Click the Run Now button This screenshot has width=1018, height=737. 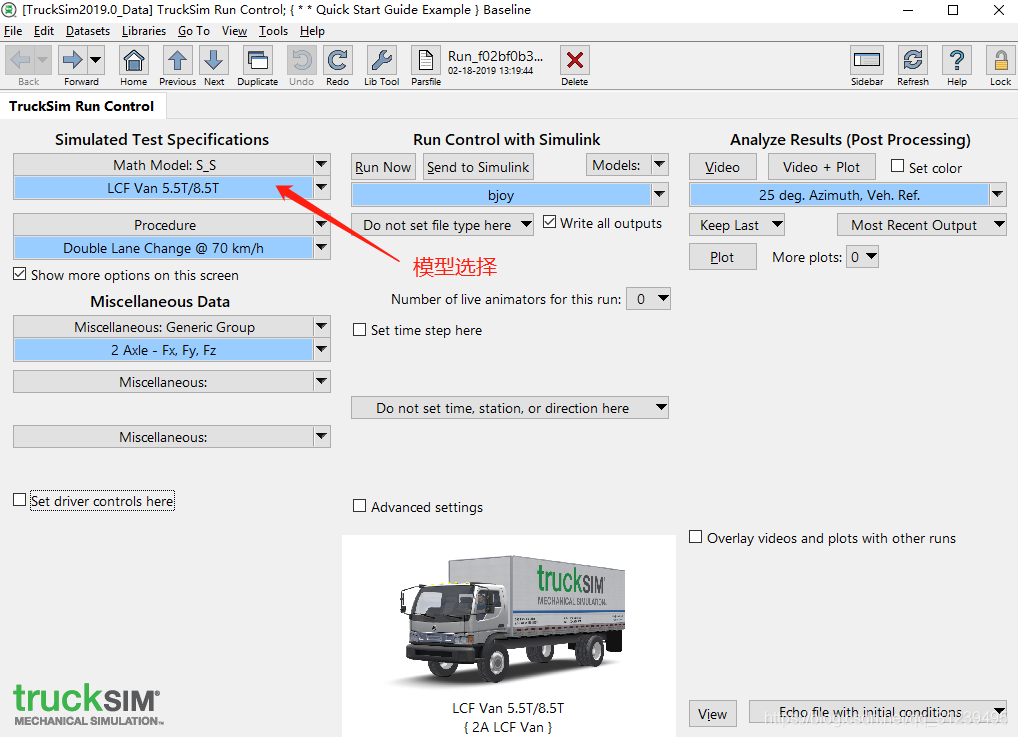[x=383, y=167]
